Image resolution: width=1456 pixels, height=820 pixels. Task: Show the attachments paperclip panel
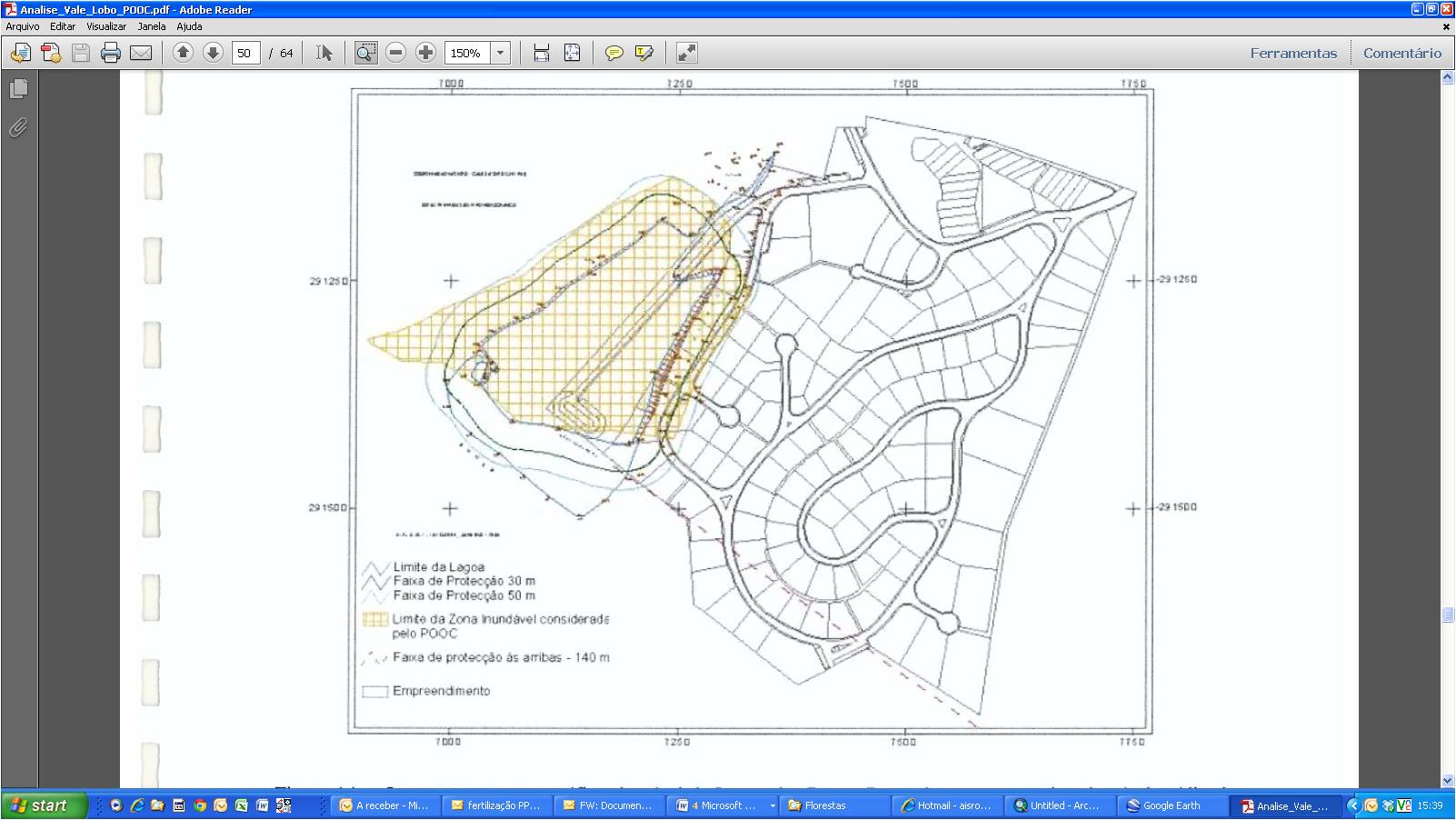(18, 128)
